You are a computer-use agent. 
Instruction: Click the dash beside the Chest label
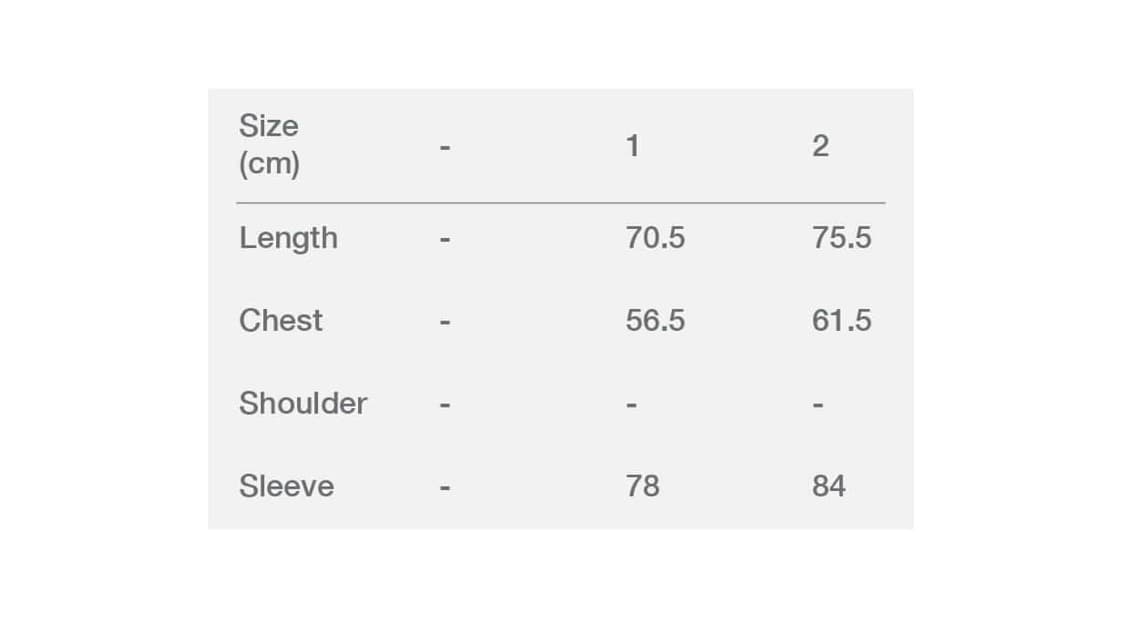445,322
